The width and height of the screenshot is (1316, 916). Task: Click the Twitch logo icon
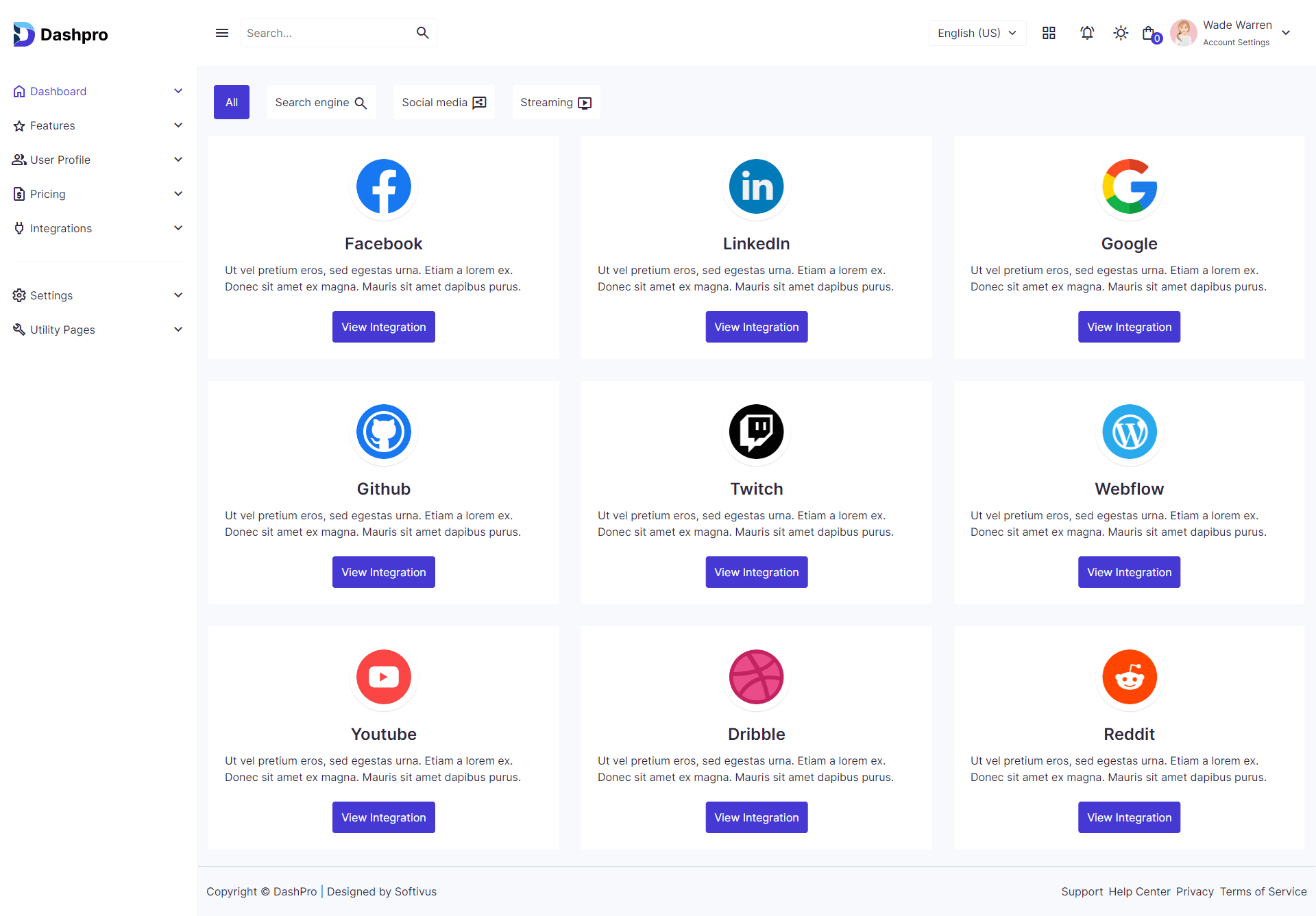tap(756, 432)
